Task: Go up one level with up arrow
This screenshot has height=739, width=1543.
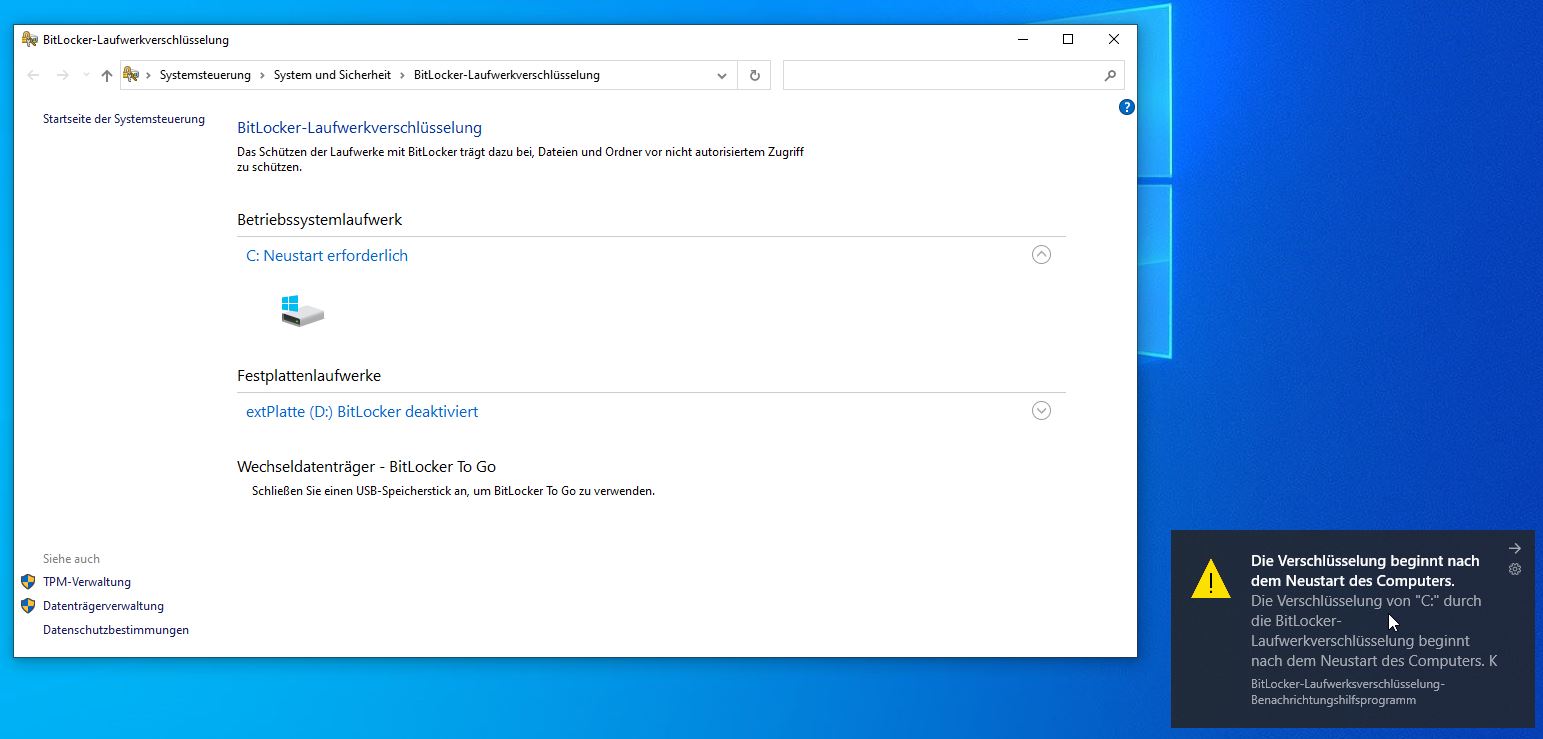Action: pos(107,75)
